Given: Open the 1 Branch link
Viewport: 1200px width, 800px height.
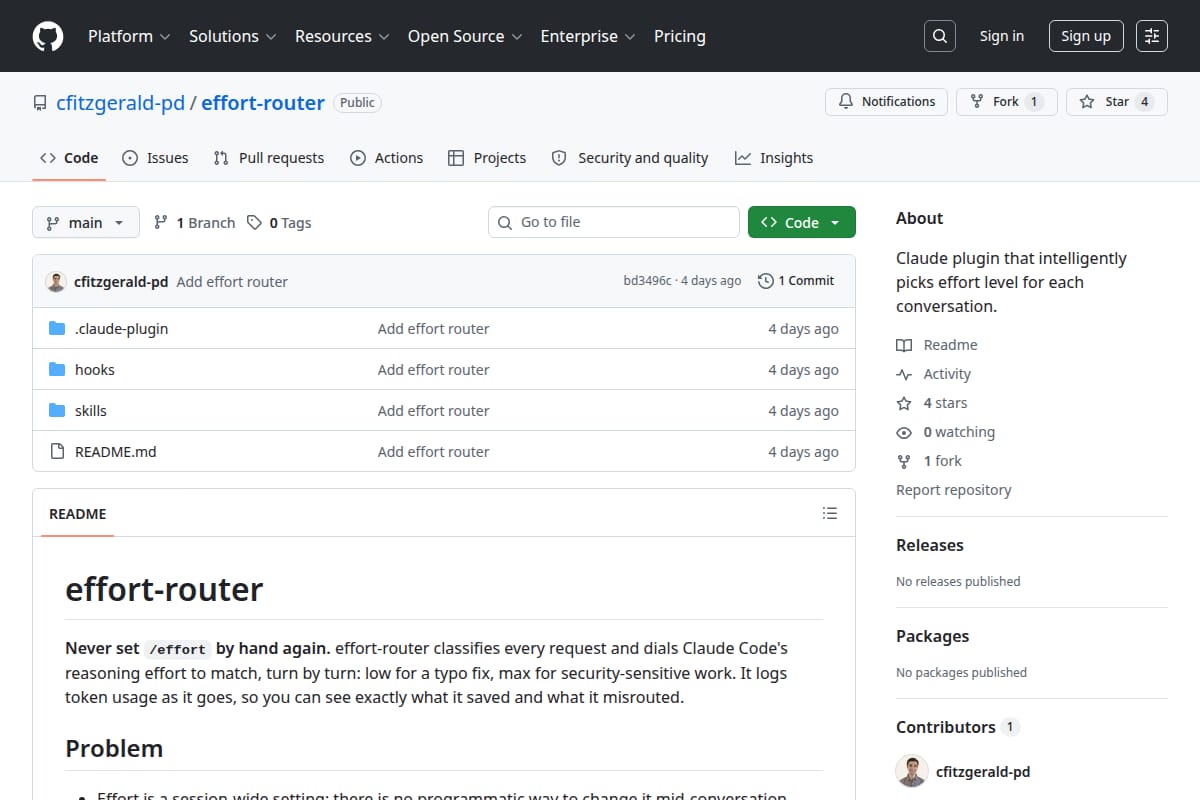Looking at the screenshot, I should (194, 223).
